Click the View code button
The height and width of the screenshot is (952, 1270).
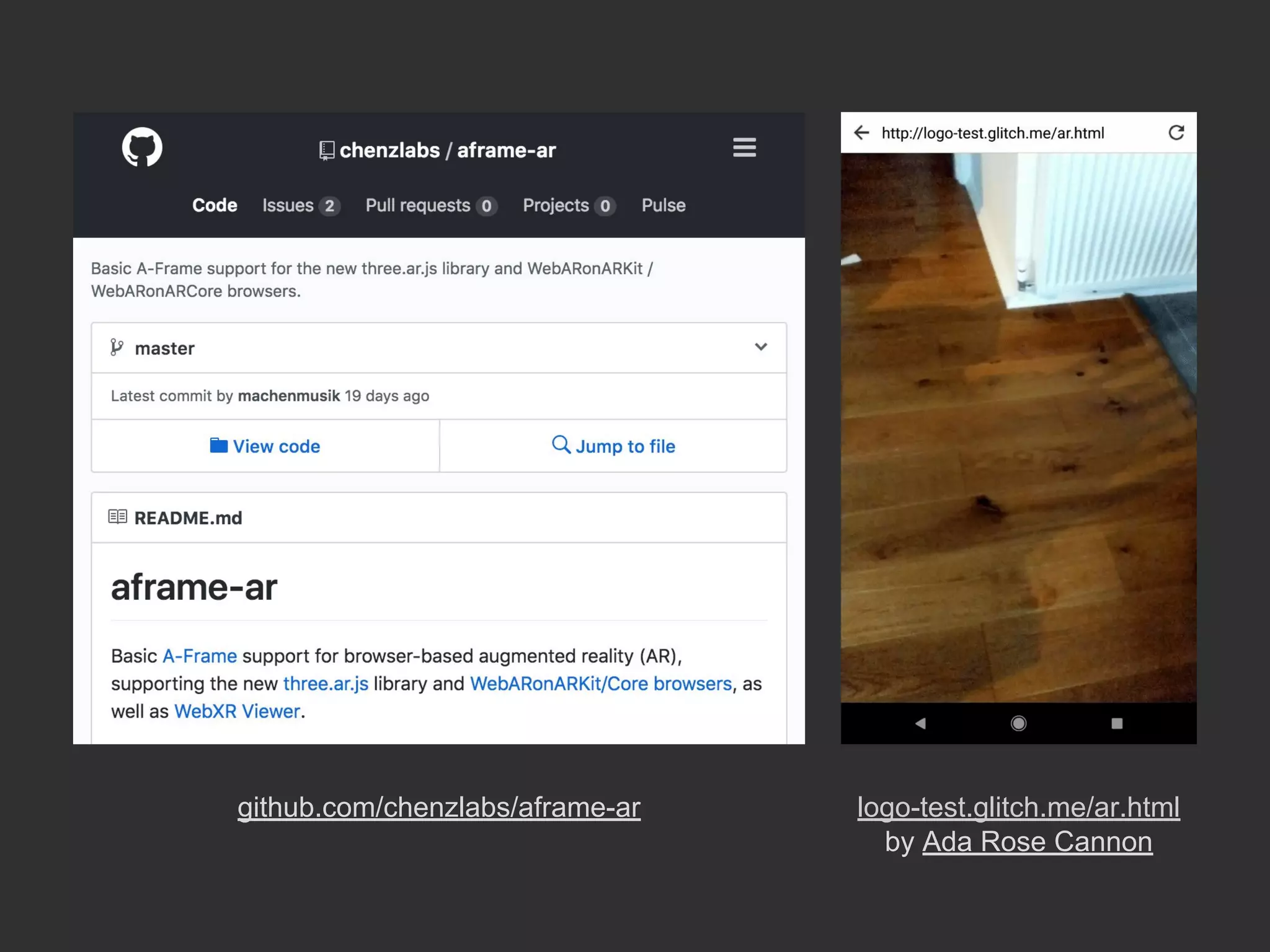[265, 446]
